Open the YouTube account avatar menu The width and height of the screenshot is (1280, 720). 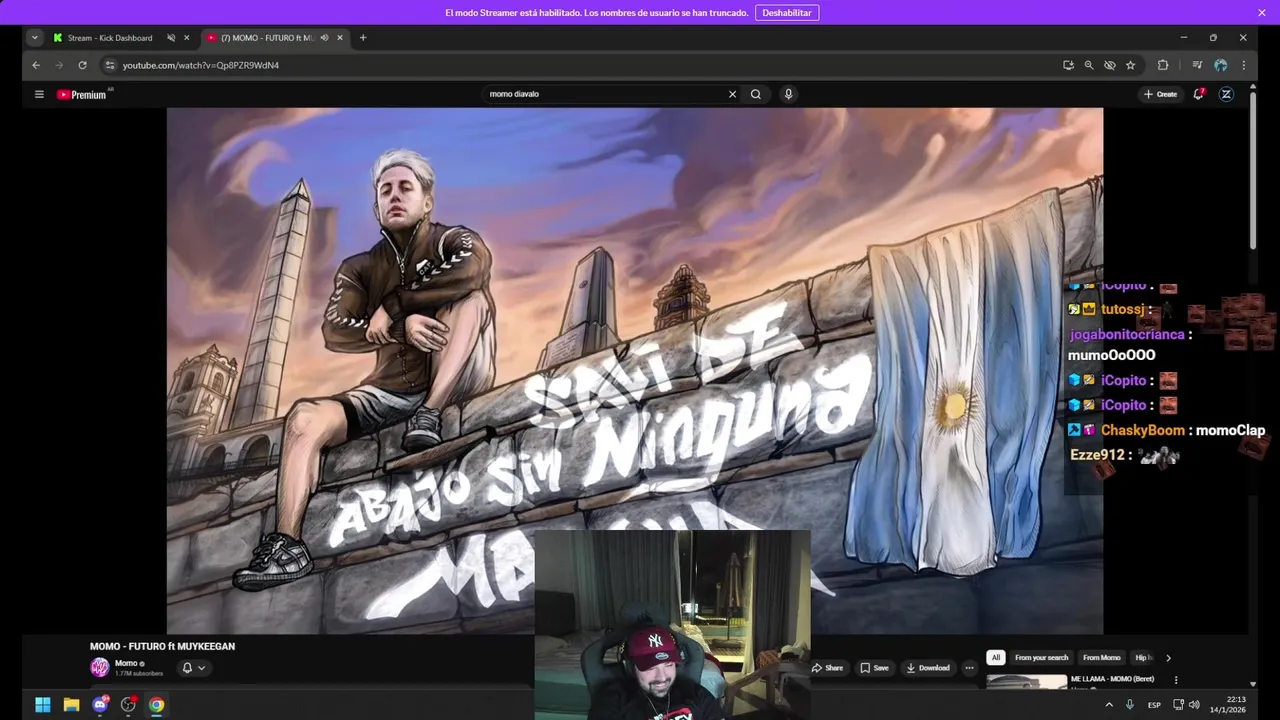pos(1226,94)
